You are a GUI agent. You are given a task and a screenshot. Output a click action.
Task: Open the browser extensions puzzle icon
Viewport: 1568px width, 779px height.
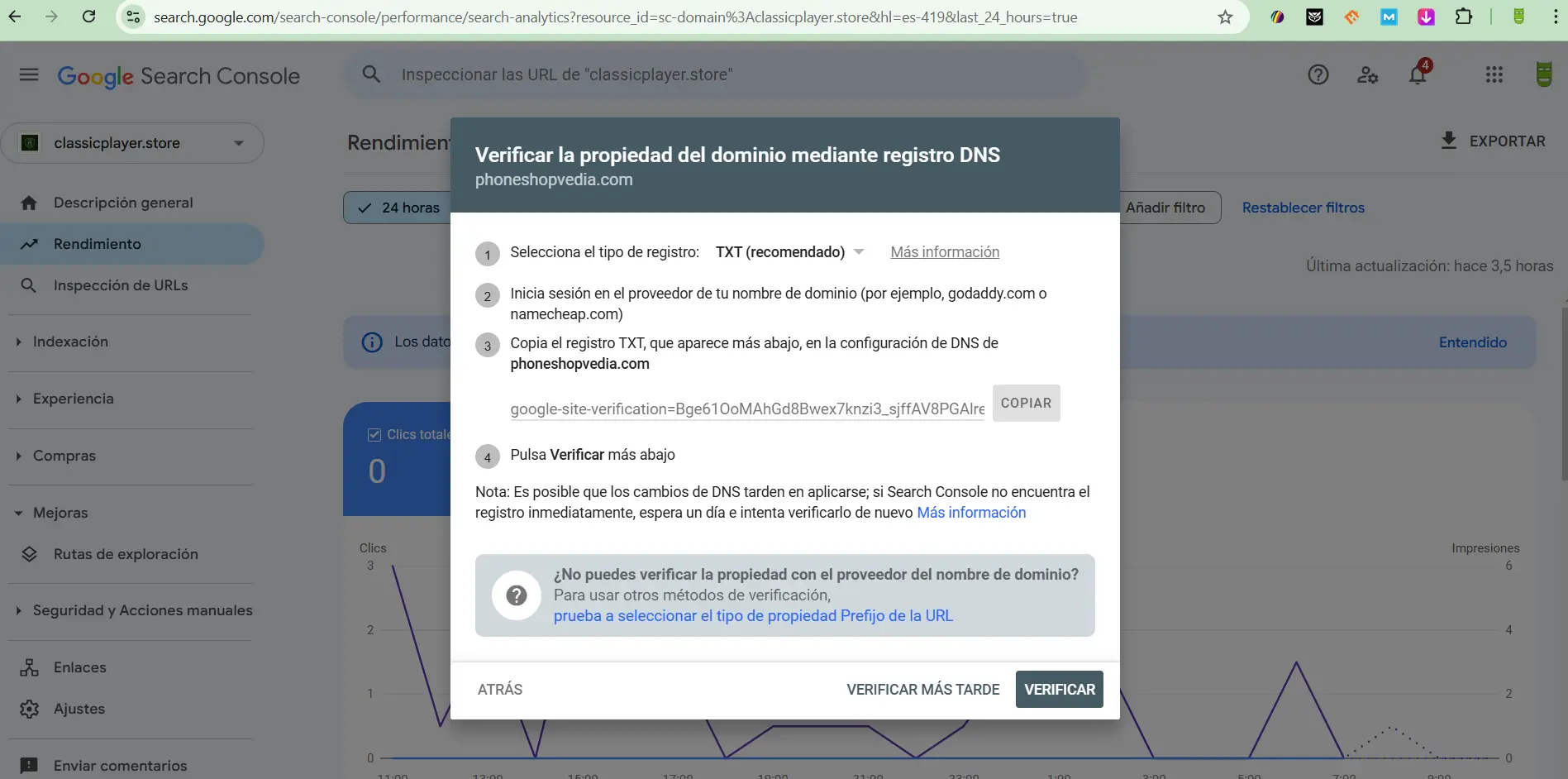(1464, 17)
